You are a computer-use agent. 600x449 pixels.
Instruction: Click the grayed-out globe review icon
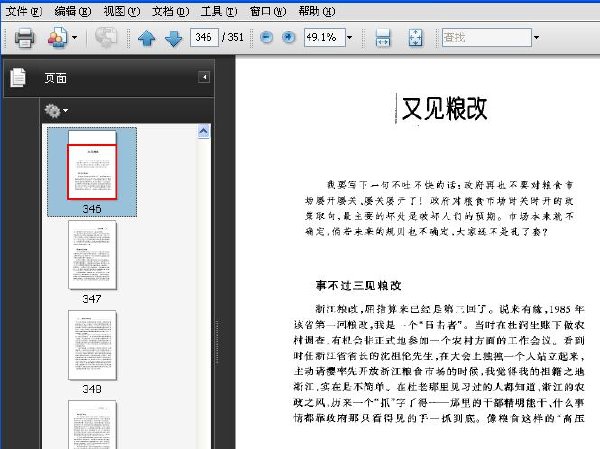(x=106, y=38)
